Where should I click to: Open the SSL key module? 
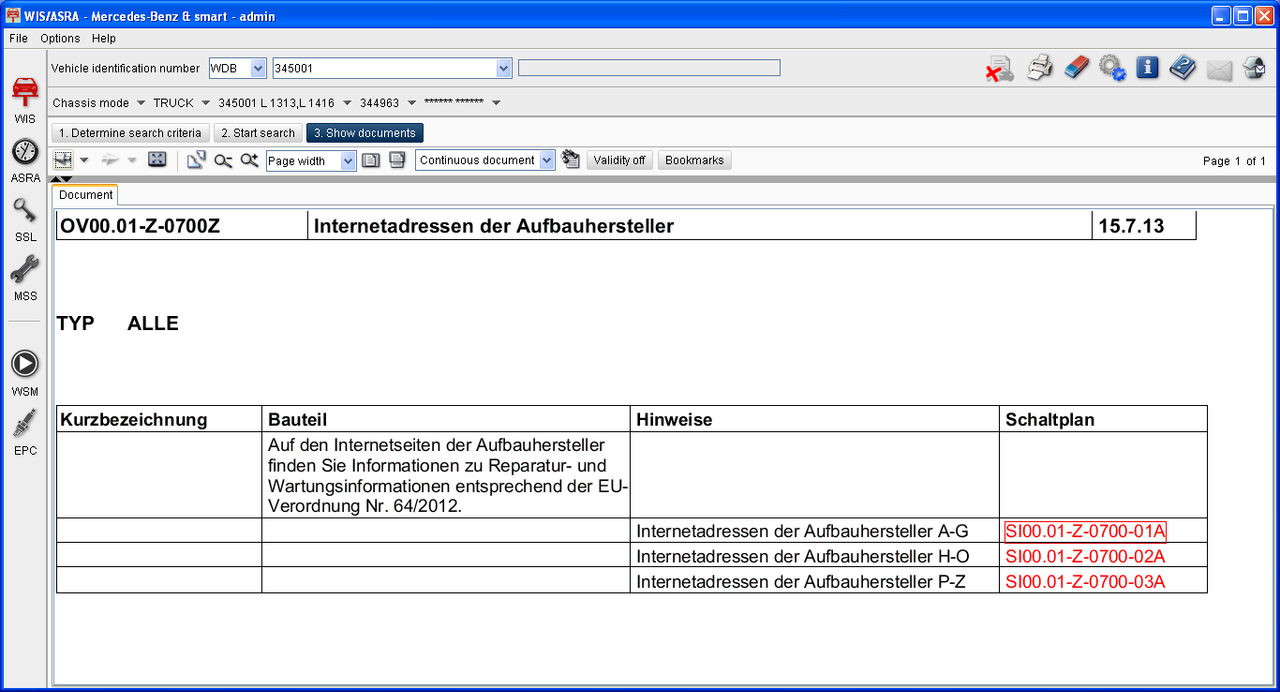pos(25,218)
